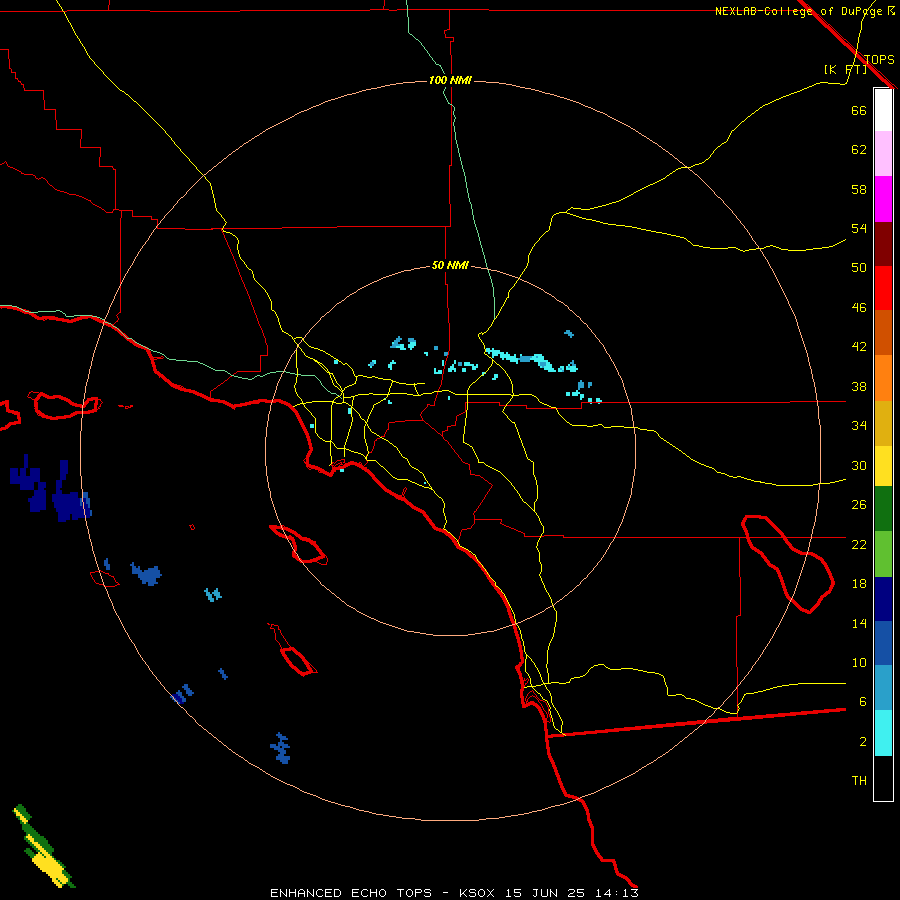Click the 'NEXLAB-College of DuPage' credit text

[800, 11]
